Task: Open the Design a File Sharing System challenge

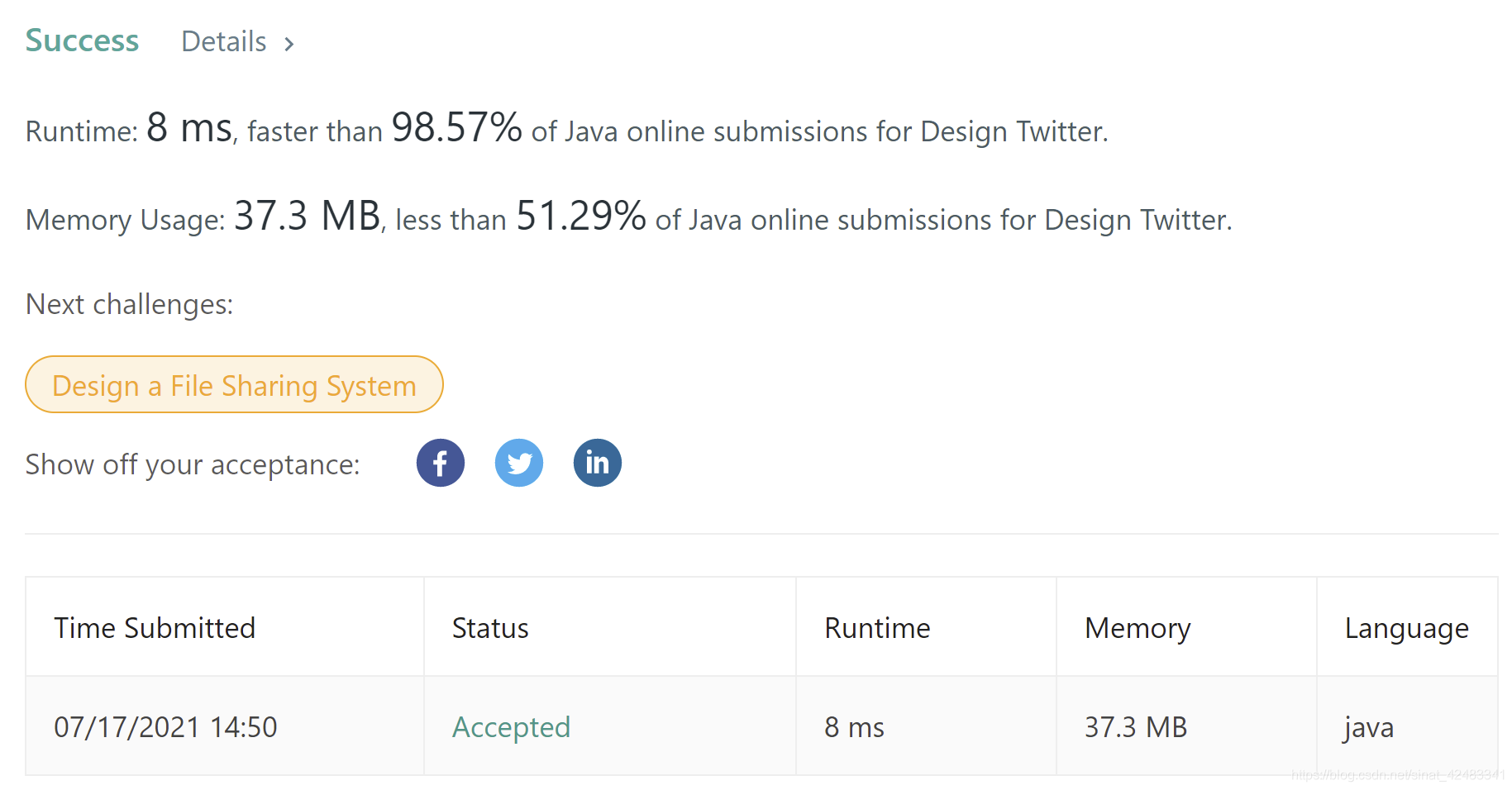Action: coord(234,384)
